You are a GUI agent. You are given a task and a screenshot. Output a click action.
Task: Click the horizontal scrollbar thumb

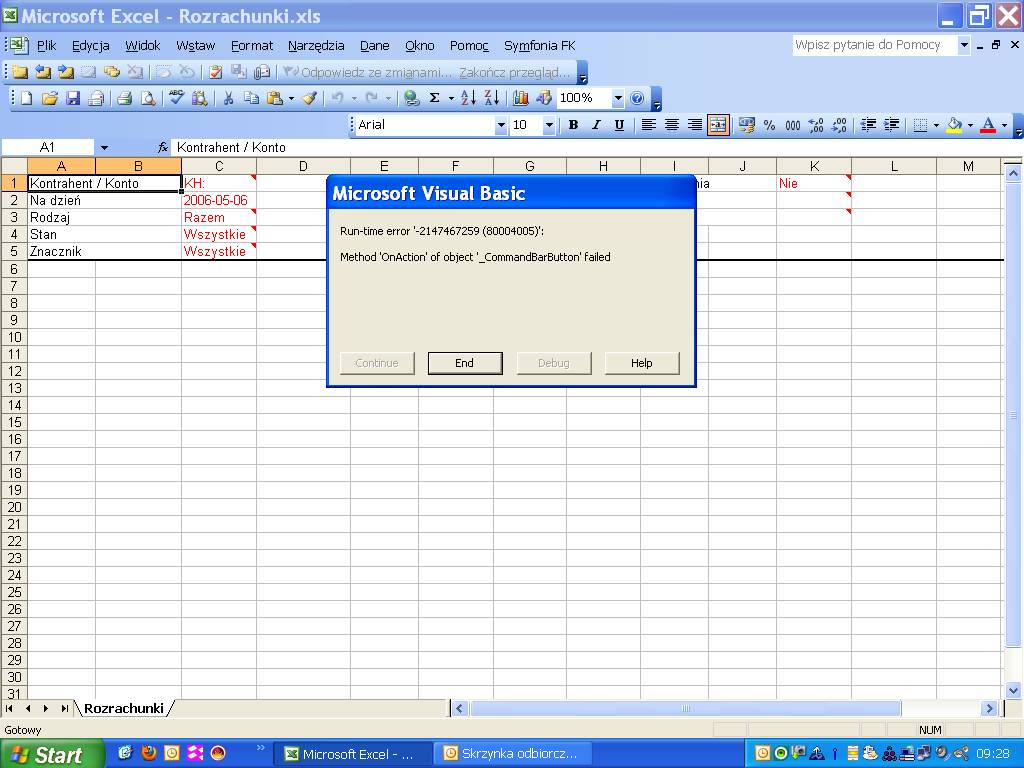coord(685,709)
